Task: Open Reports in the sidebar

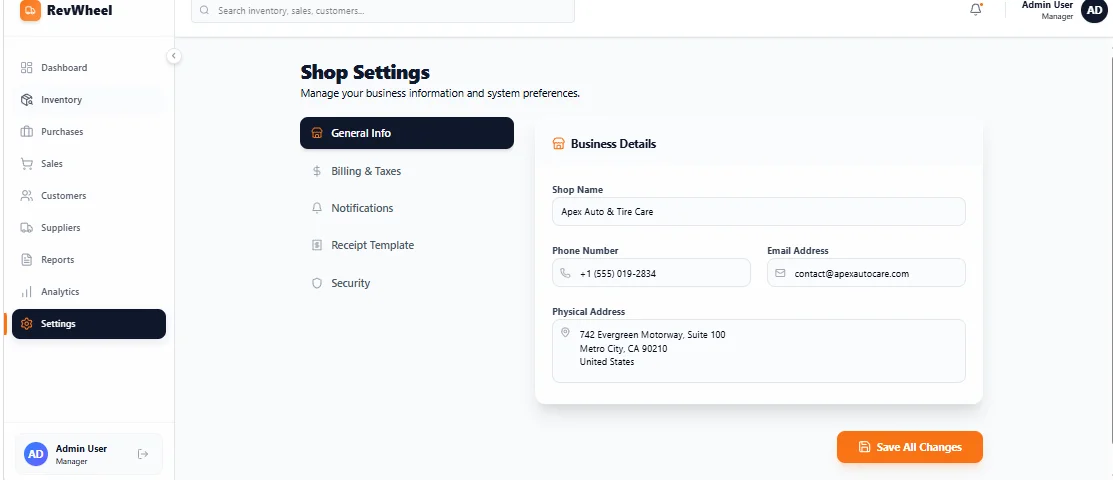Action: click(89, 259)
